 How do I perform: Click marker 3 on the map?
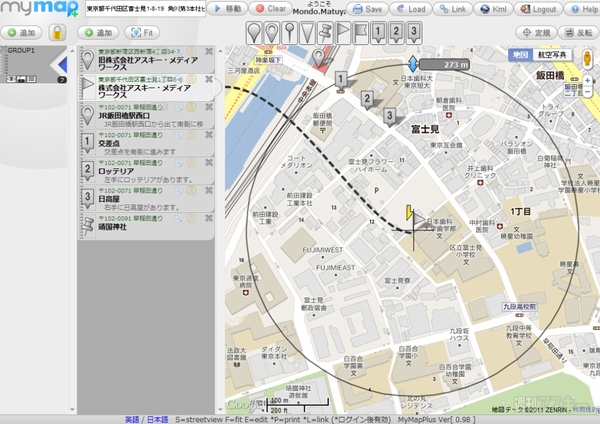[x=390, y=116]
